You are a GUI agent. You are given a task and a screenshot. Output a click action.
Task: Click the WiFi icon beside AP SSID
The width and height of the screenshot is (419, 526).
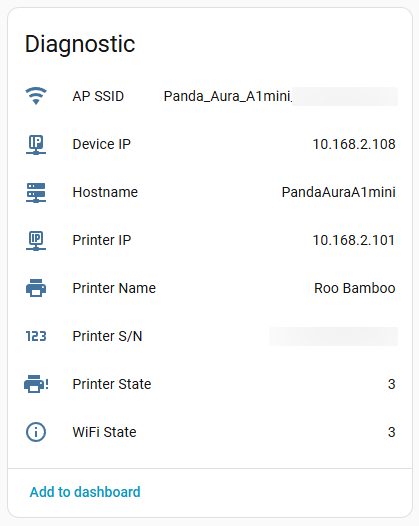click(x=36, y=96)
